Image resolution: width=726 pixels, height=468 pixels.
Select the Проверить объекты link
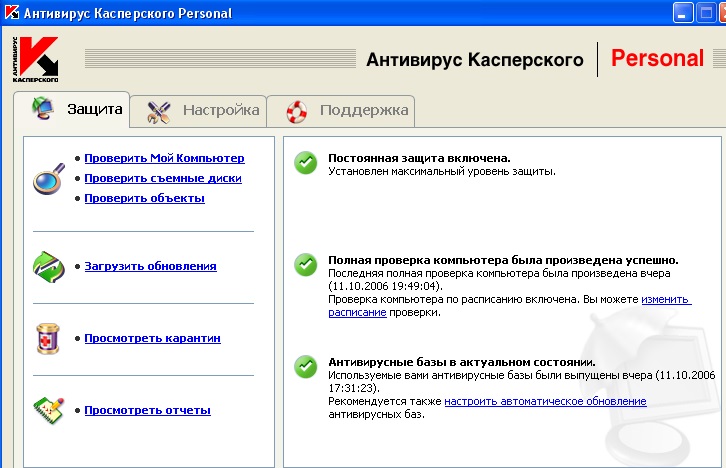[x=144, y=198]
